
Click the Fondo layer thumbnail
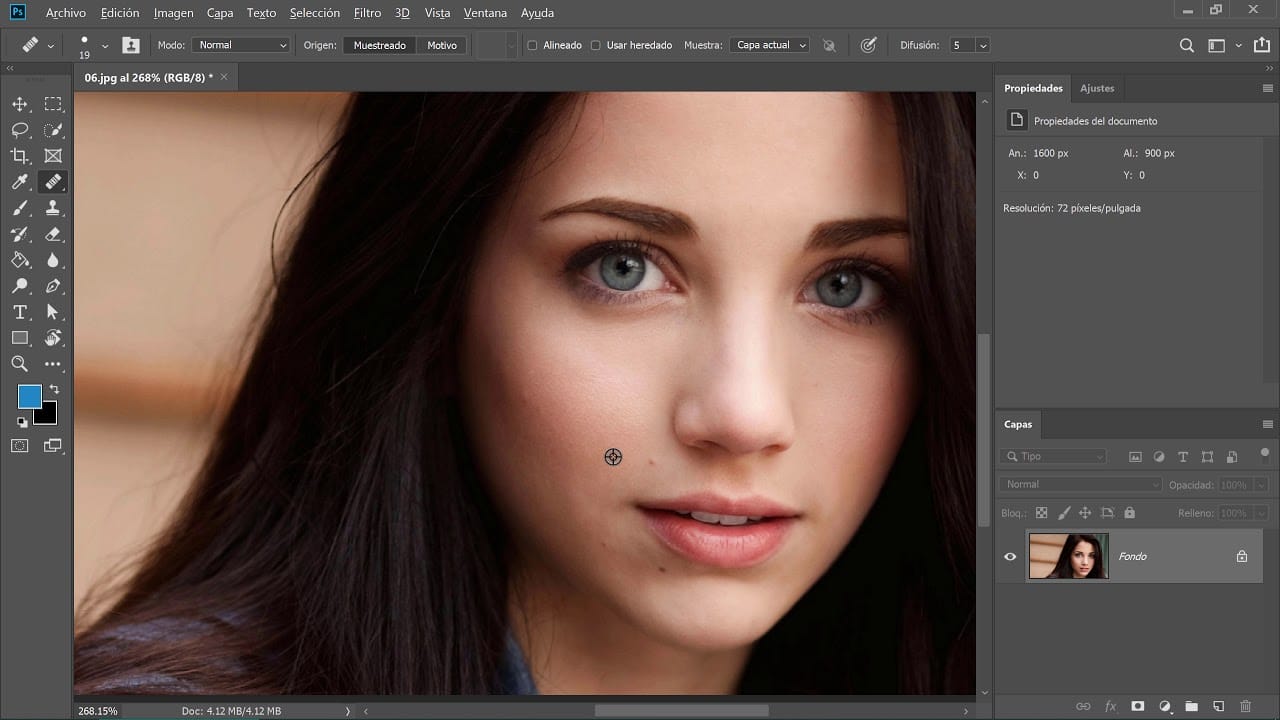pyautogui.click(x=1068, y=556)
